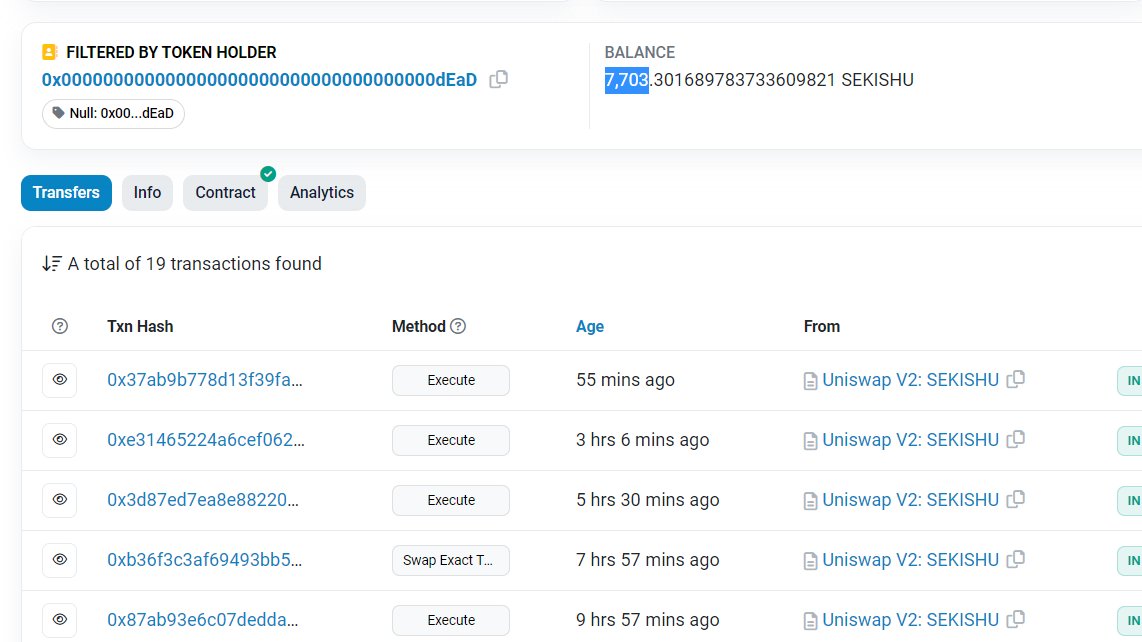Click the Method column help icon
This screenshot has height=642, width=1142.
click(x=458, y=326)
